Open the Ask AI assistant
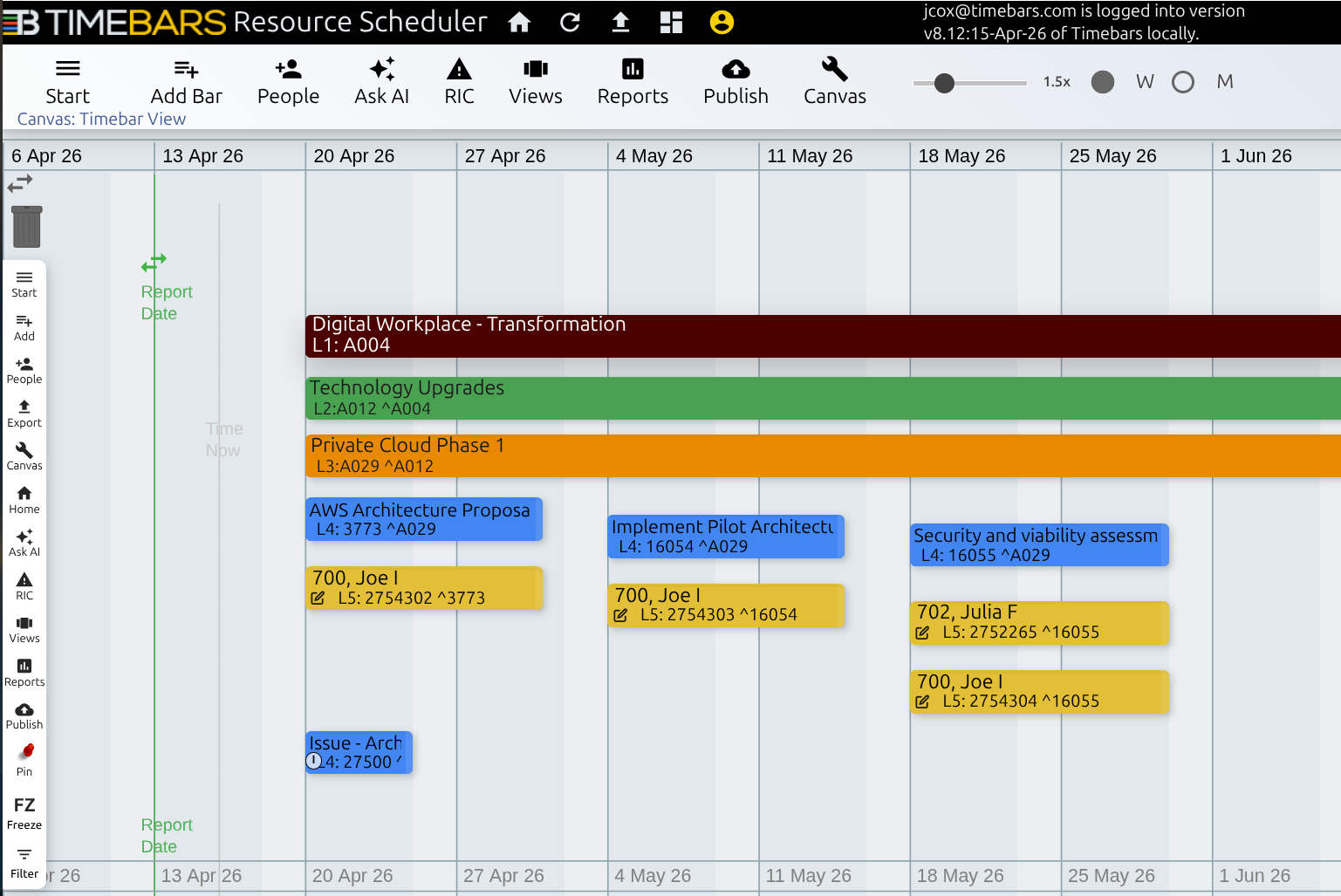The width and height of the screenshot is (1341, 896). [x=381, y=80]
